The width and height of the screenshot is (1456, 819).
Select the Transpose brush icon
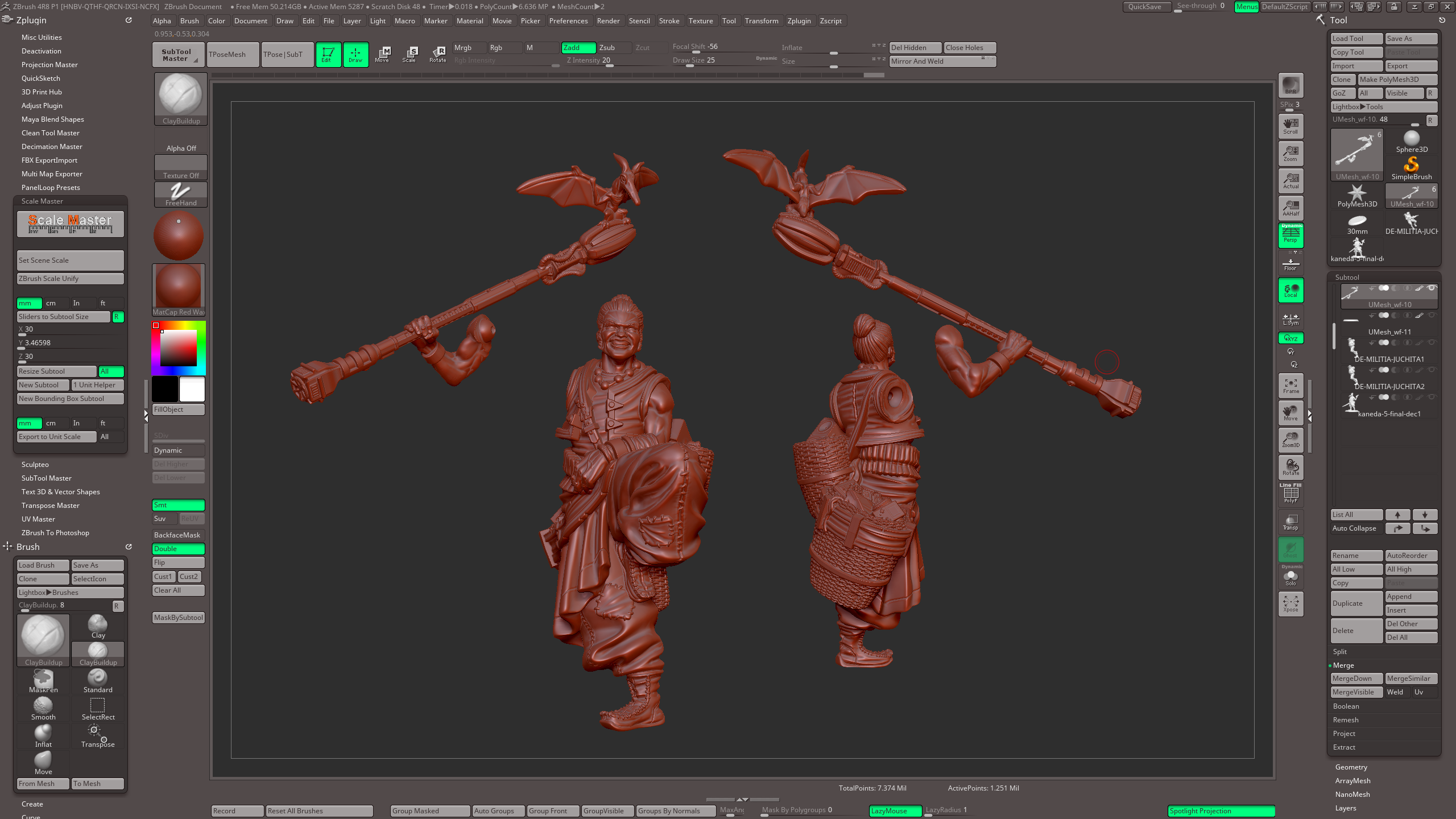(98, 735)
